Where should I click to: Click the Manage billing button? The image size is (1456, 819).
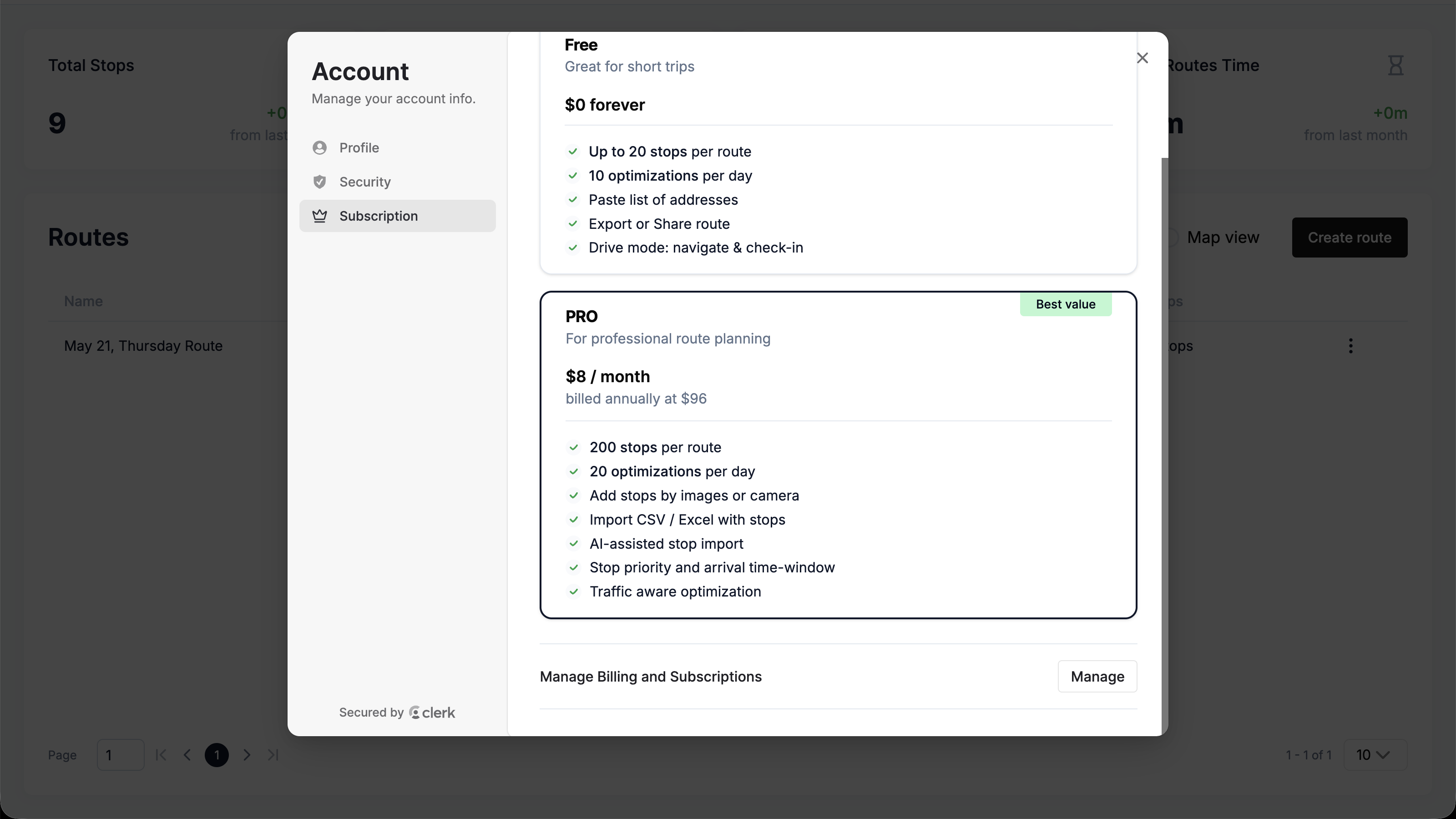tap(1097, 677)
